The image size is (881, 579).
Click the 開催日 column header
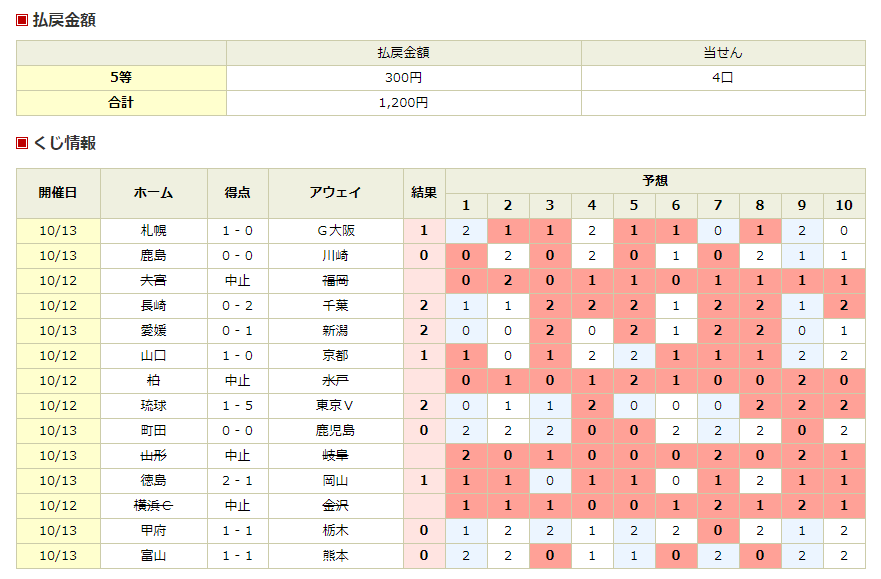click(58, 193)
